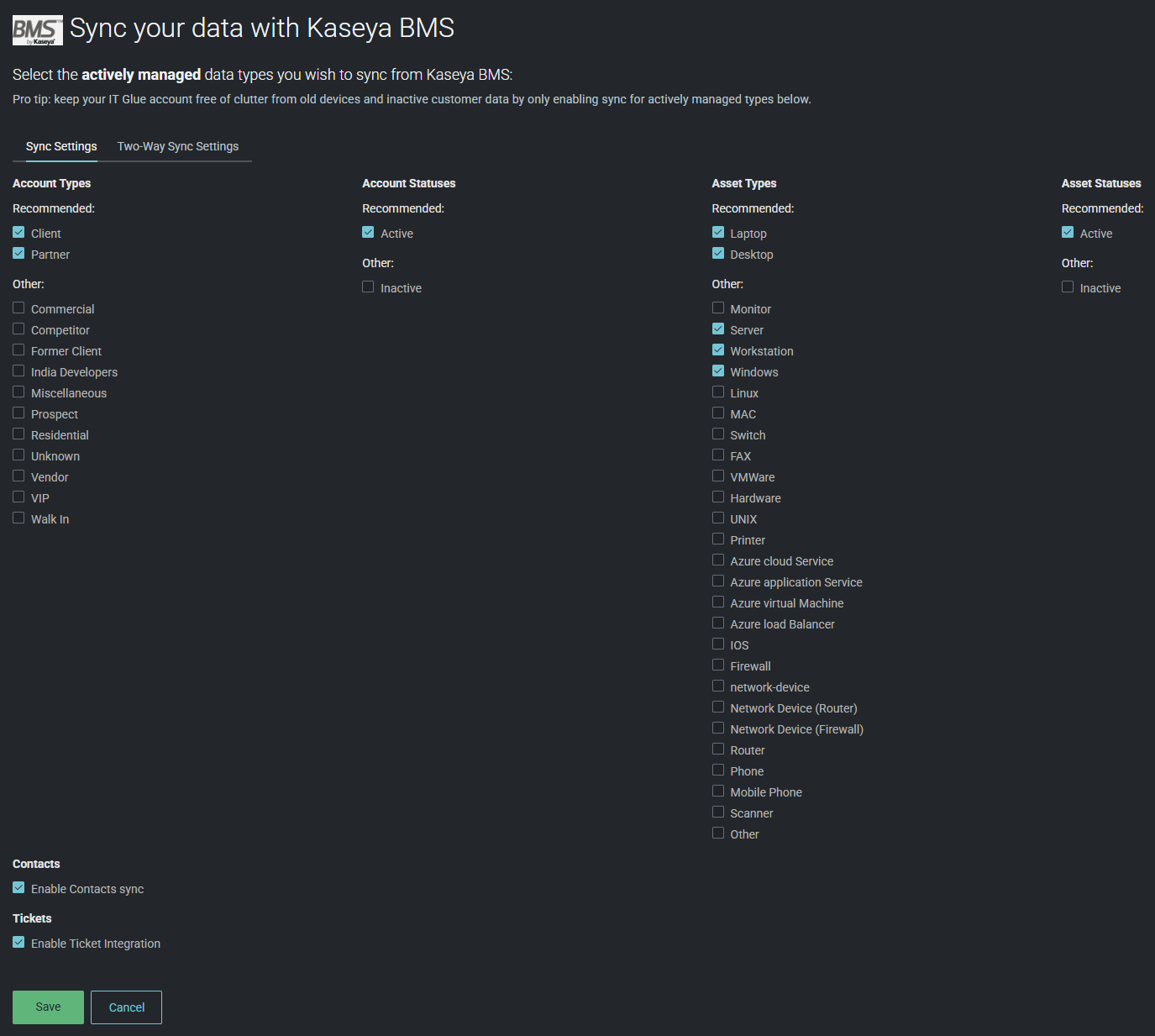Select the Sync Settings tab

click(x=60, y=146)
